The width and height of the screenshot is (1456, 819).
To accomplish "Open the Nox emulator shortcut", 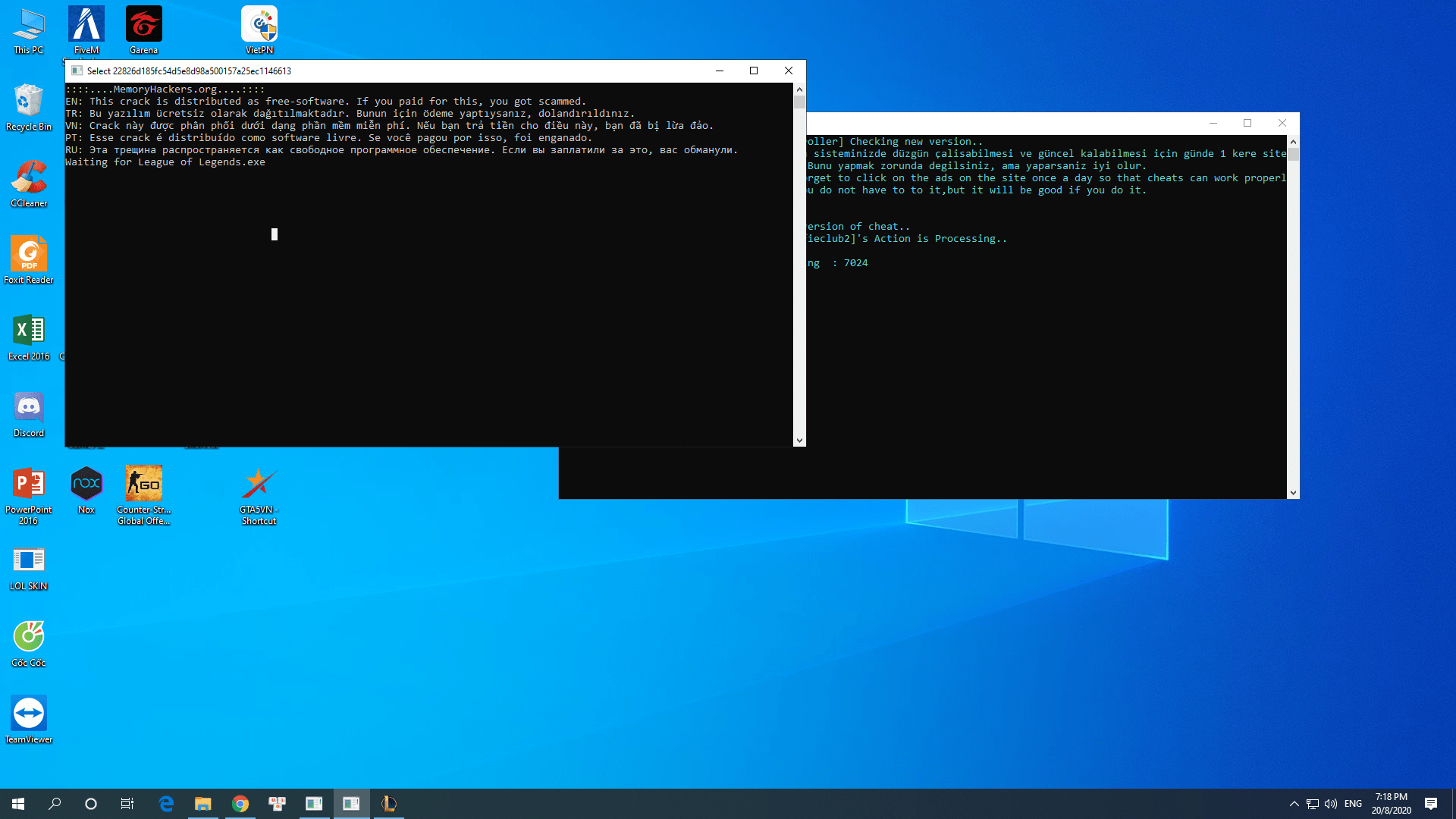I will tap(86, 491).
